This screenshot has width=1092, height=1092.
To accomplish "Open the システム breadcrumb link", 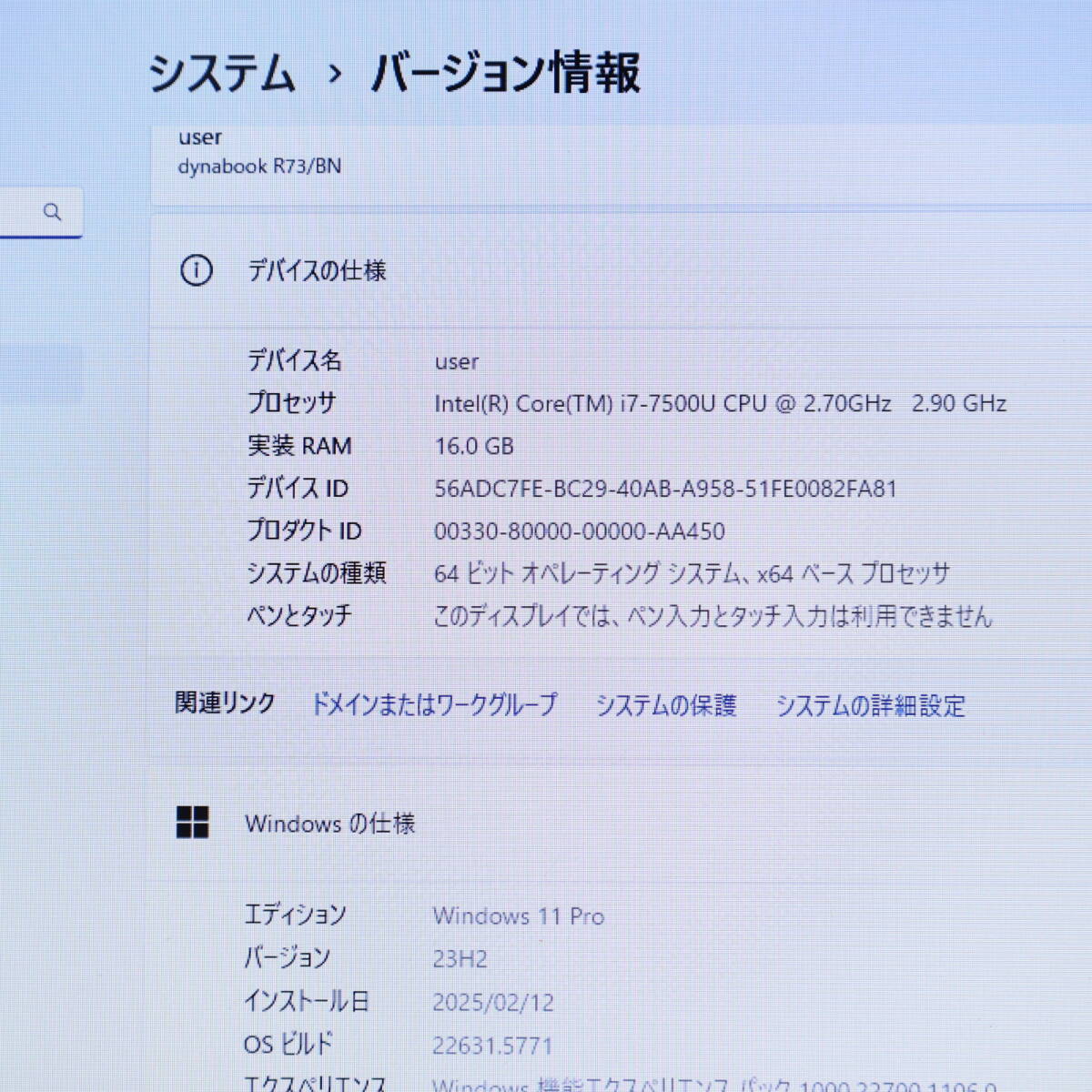I will point(222,73).
